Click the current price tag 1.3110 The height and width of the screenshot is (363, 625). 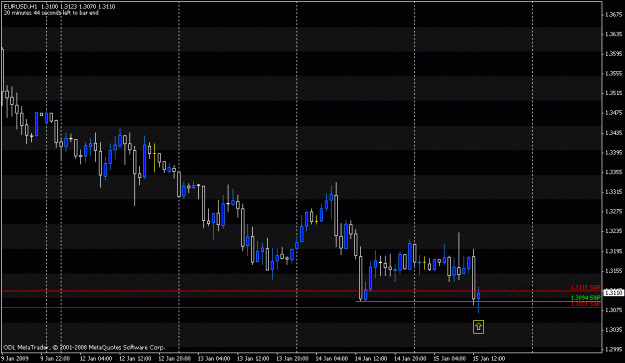[613, 293]
